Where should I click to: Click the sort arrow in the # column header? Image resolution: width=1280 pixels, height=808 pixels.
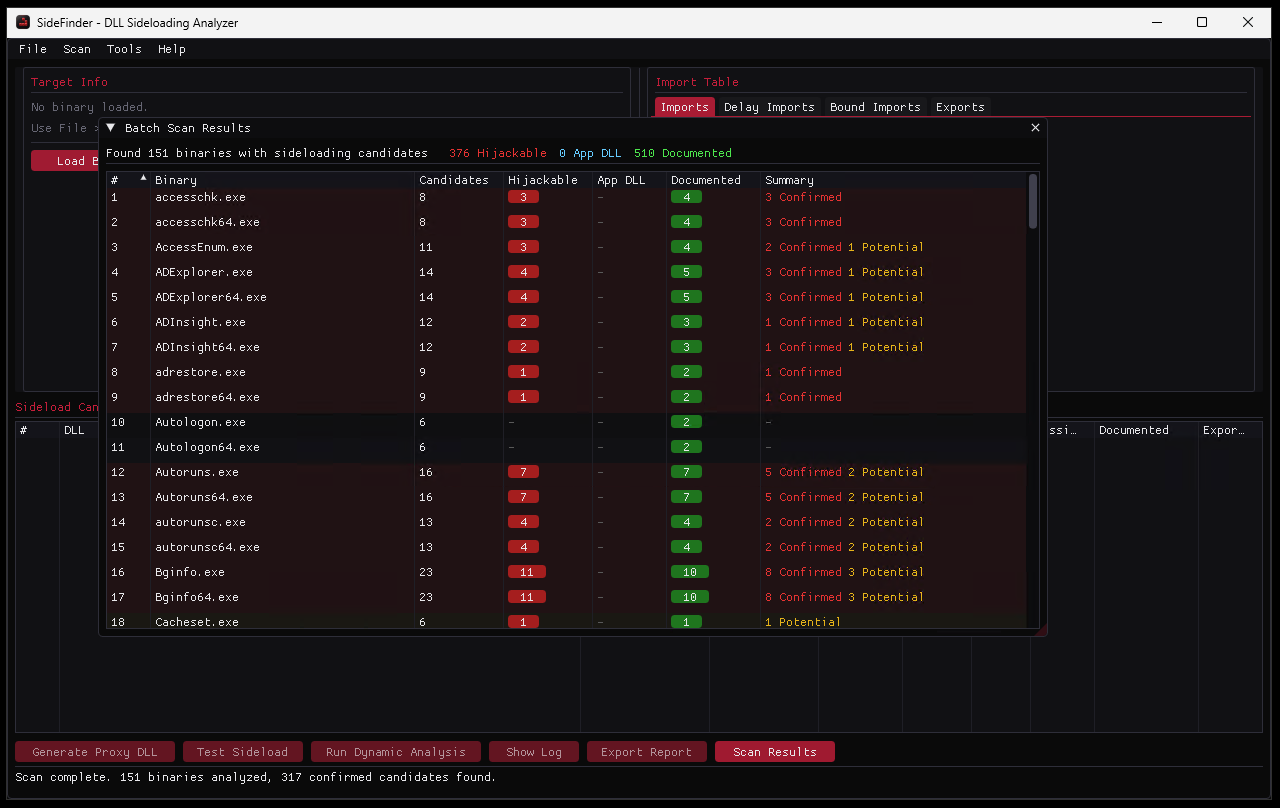[143, 178]
